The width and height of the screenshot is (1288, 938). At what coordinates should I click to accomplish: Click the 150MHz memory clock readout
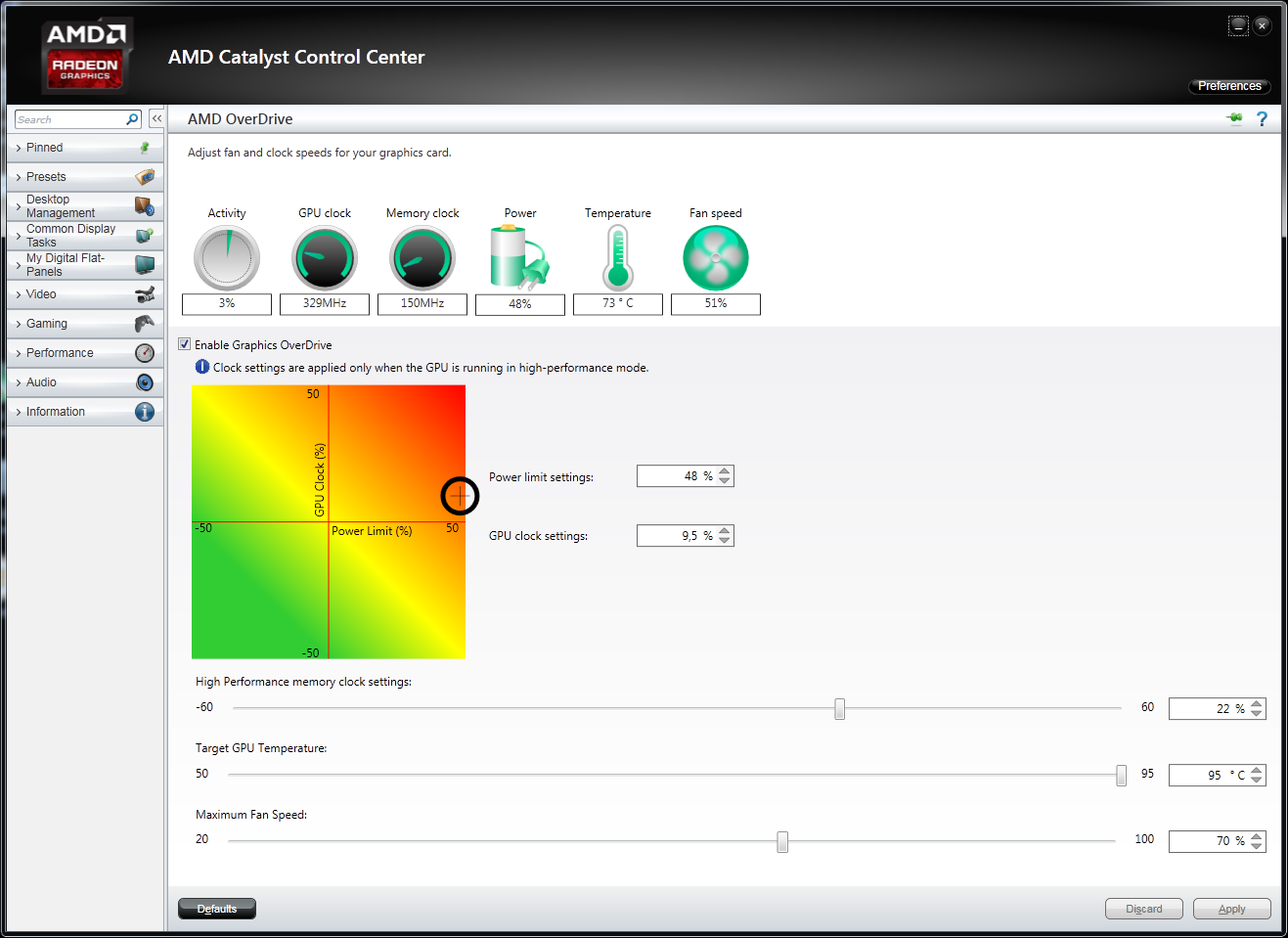pos(422,304)
